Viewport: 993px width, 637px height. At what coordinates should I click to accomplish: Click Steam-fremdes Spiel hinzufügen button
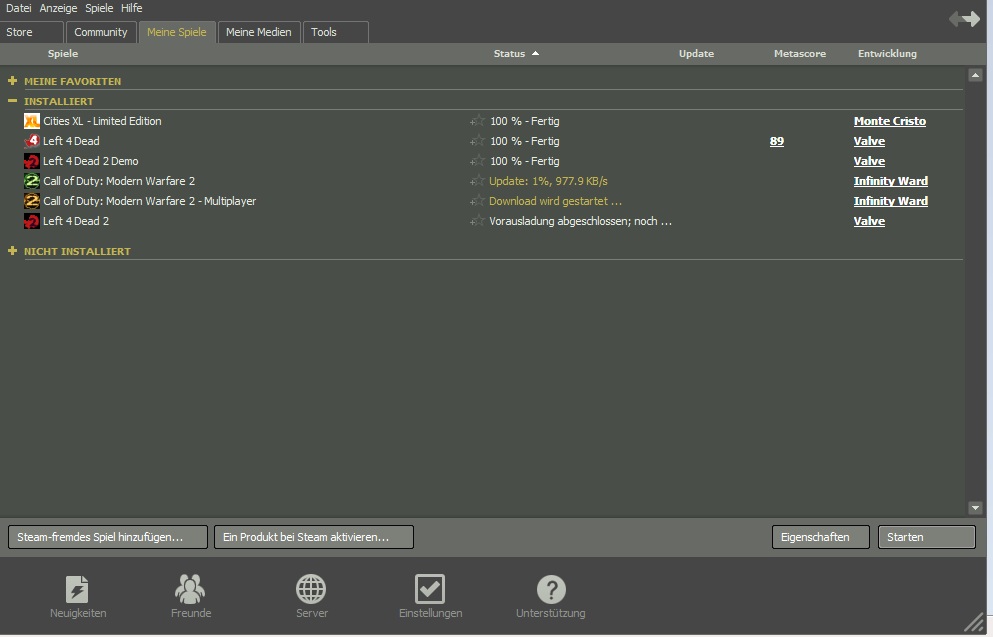108,537
